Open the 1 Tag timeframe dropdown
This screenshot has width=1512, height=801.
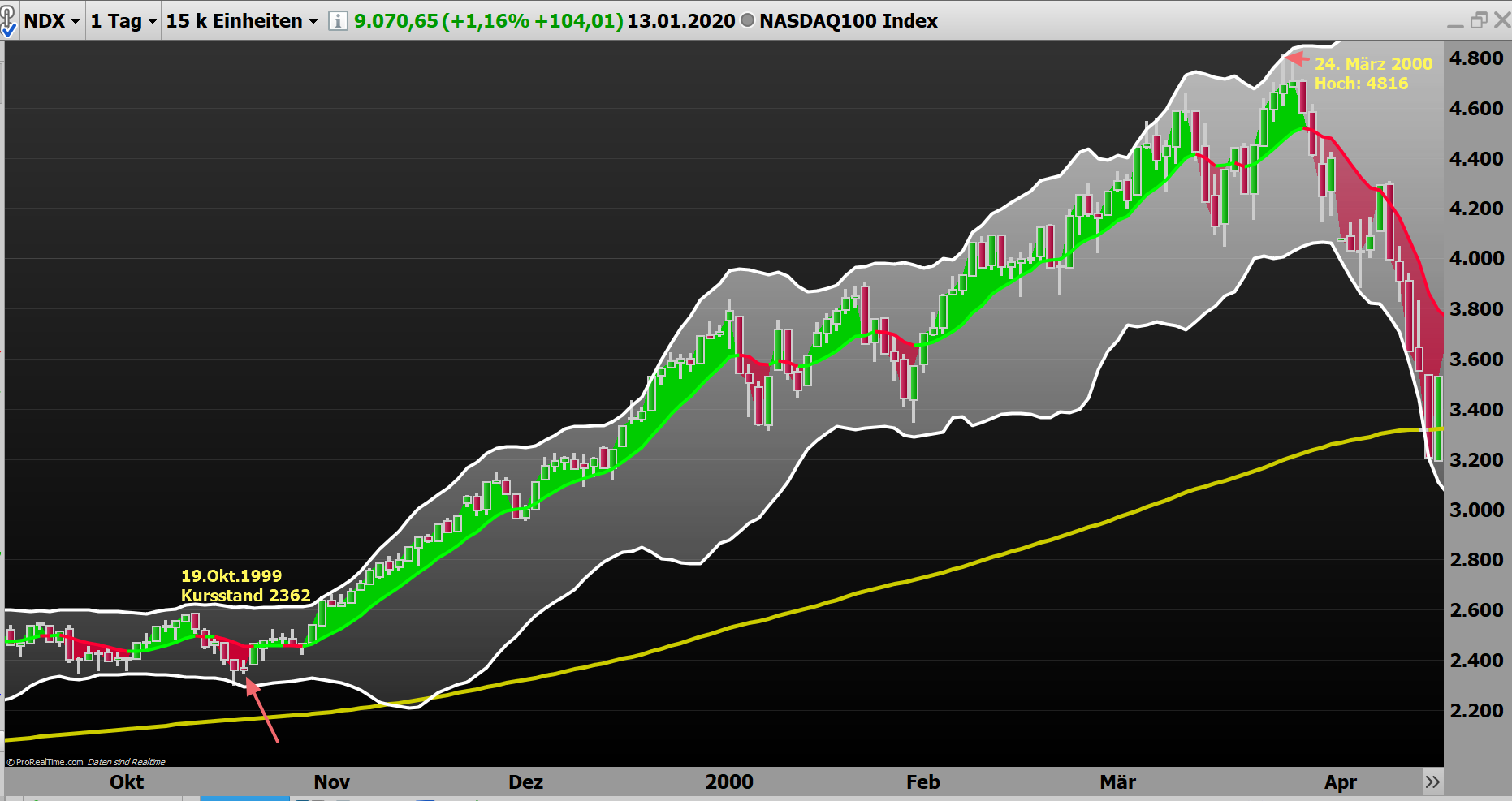click(122, 21)
